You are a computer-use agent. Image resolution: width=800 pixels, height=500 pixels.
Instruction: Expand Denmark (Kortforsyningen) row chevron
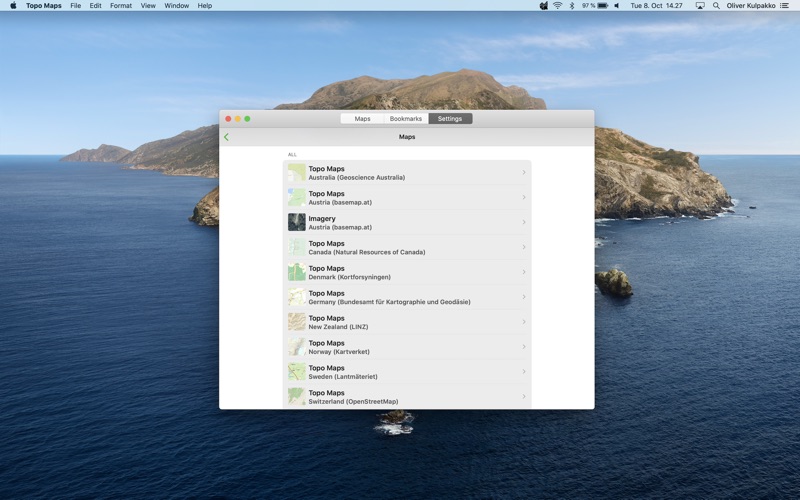coord(524,272)
